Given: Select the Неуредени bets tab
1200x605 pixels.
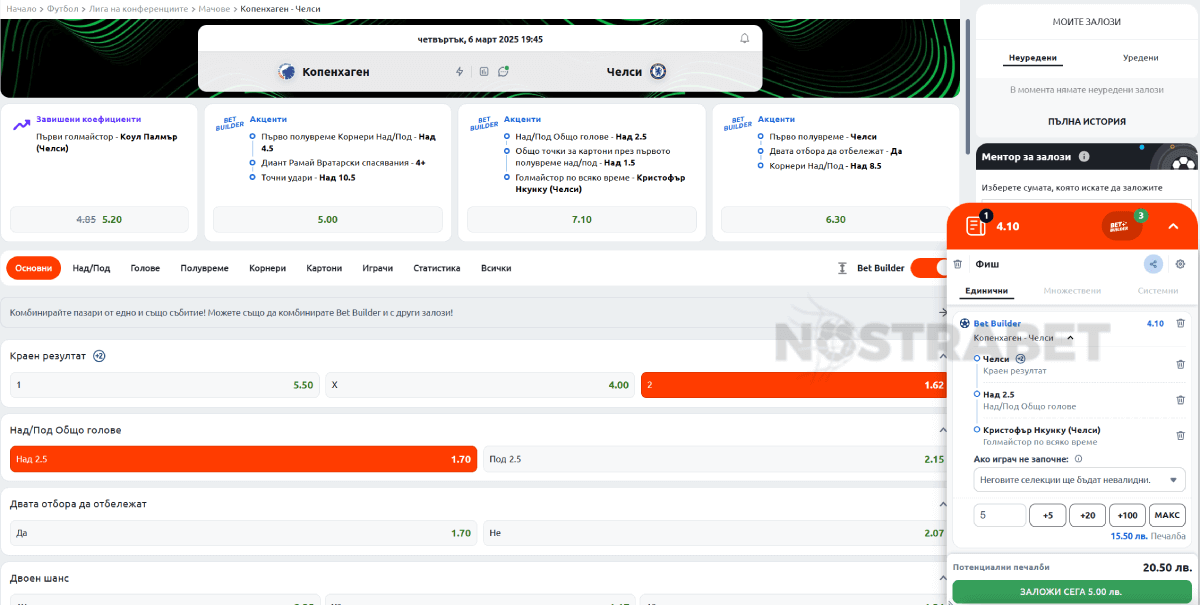Looking at the screenshot, I should click(x=1033, y=58).
